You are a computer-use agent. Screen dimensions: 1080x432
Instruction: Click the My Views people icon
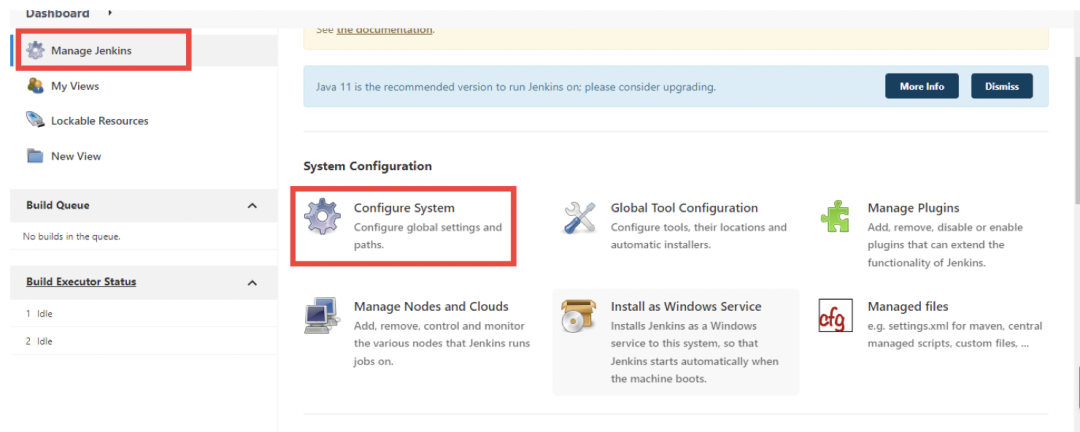click(x=36, y=86)
